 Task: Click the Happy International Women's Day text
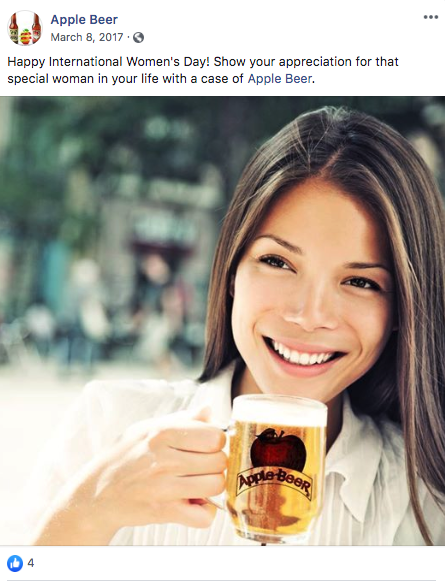click(x=109, y=62)
